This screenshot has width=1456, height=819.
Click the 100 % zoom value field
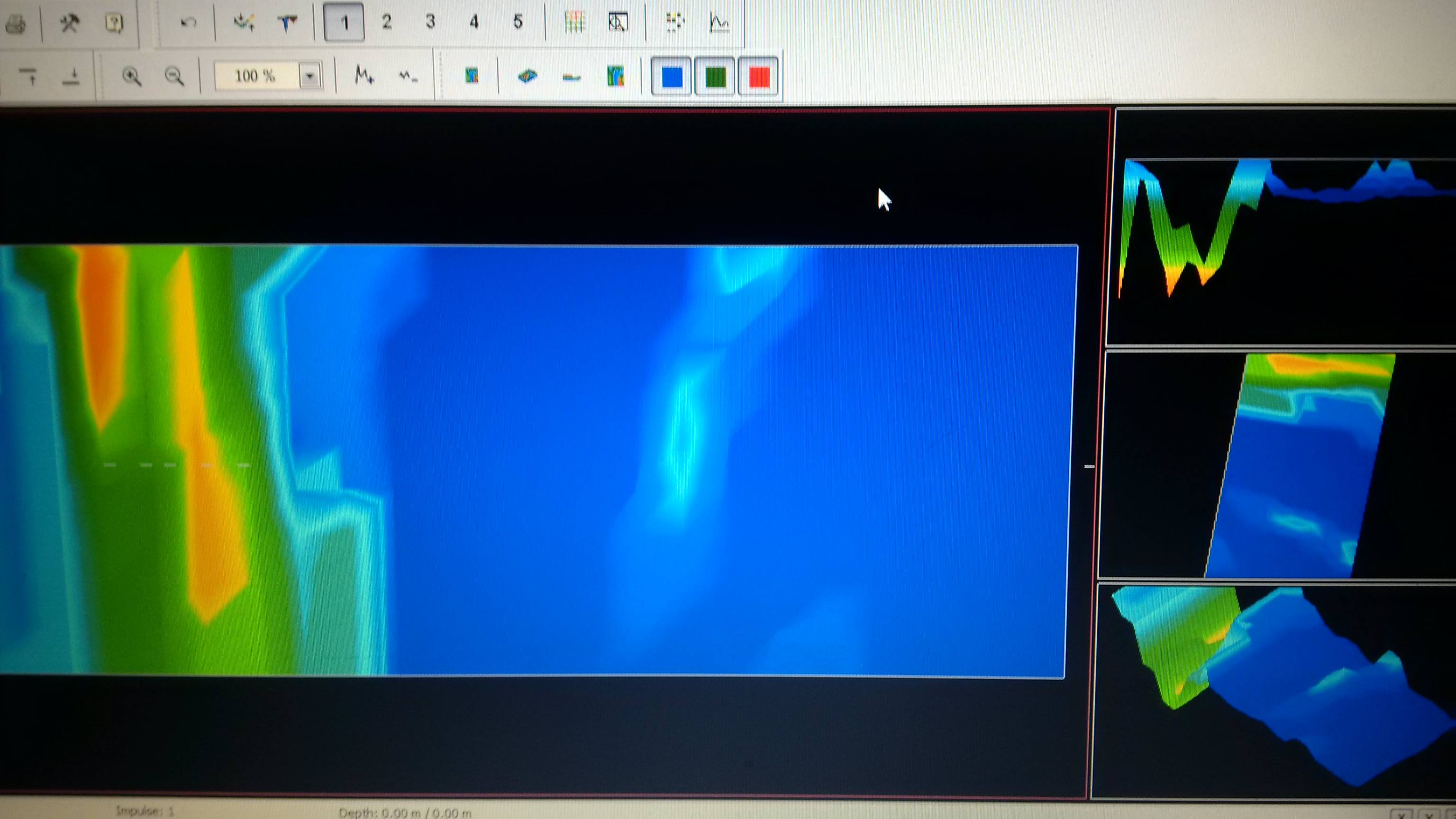click(x=255, y=76)
